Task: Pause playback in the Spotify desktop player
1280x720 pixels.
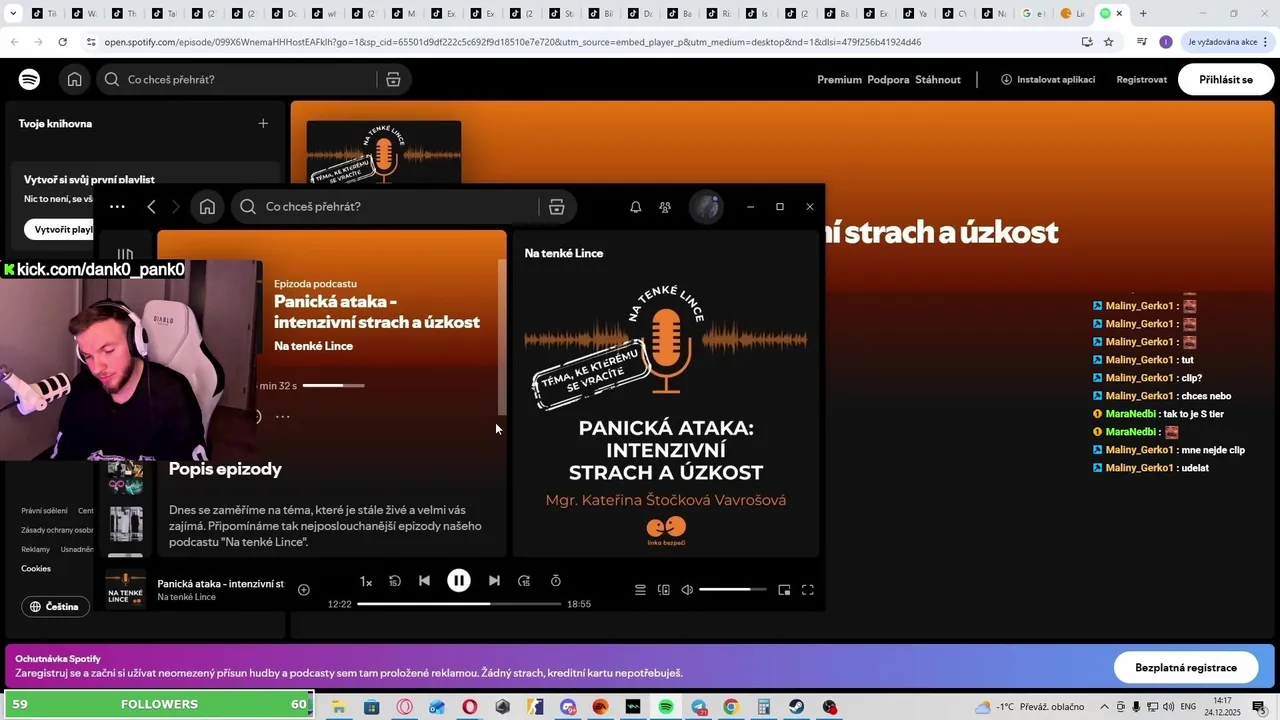Action: coord(459,580)
